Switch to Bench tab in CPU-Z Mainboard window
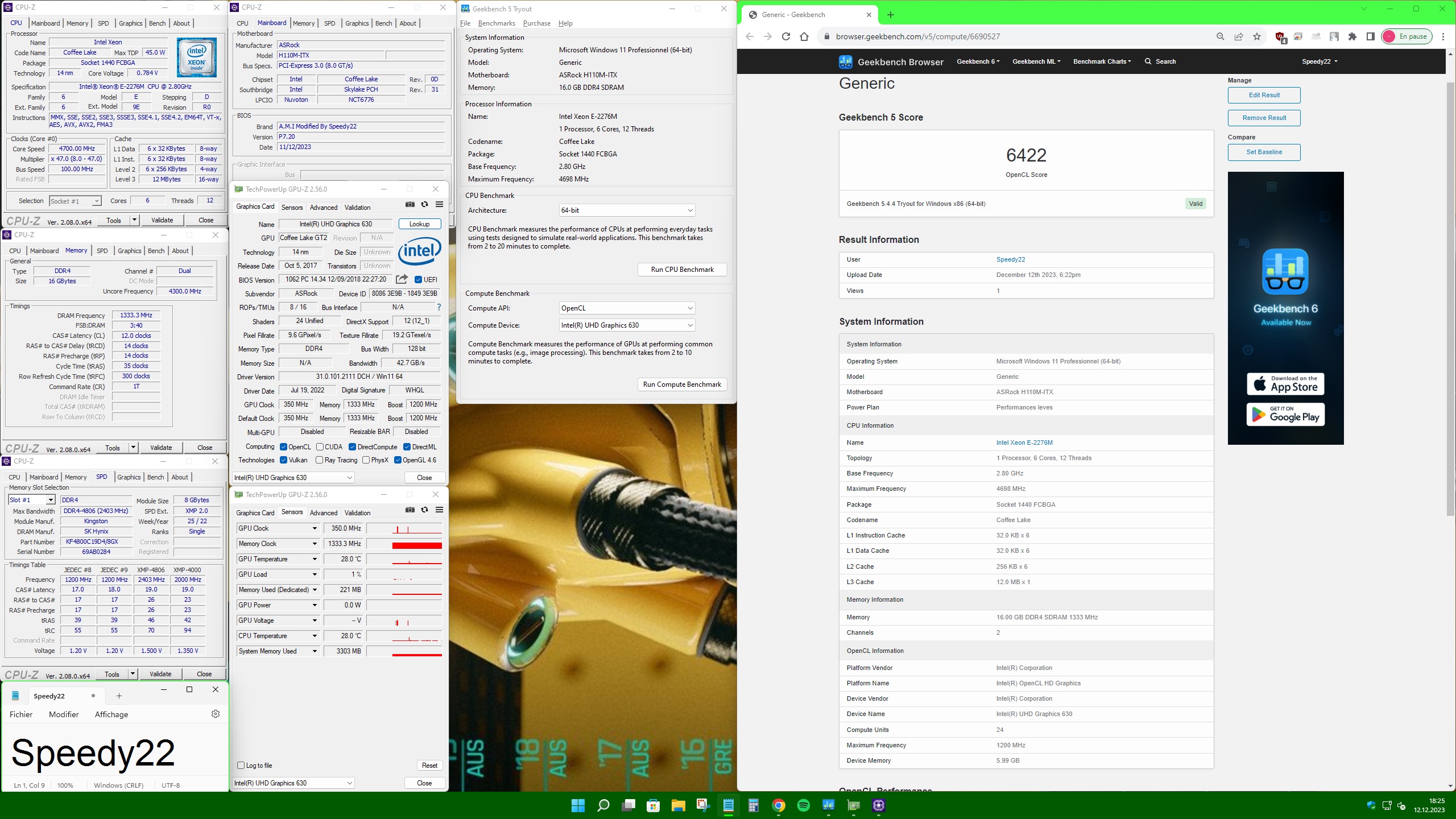Image resolution: width=1456 pixels, height=819 pixels. tap(384, 23)
